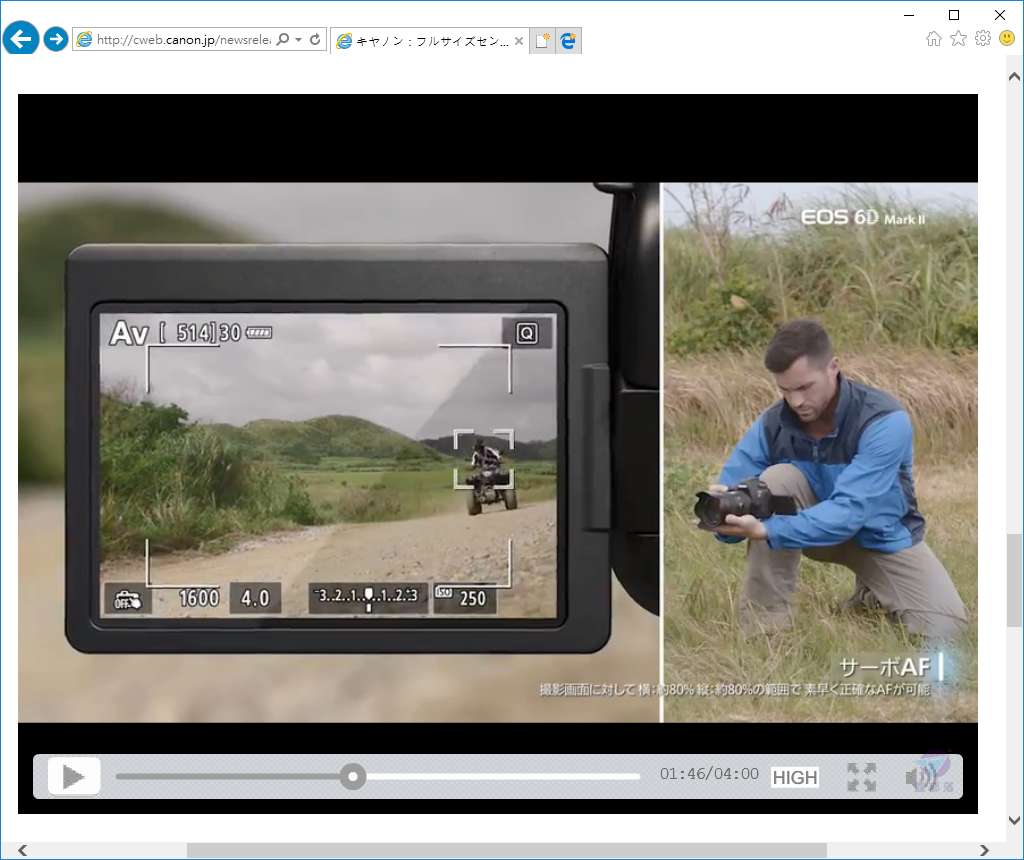Open Microsoft Edge from the tab bar
Screen dimensions: 1024x860
pyautogui.click(x=569, y=41)
